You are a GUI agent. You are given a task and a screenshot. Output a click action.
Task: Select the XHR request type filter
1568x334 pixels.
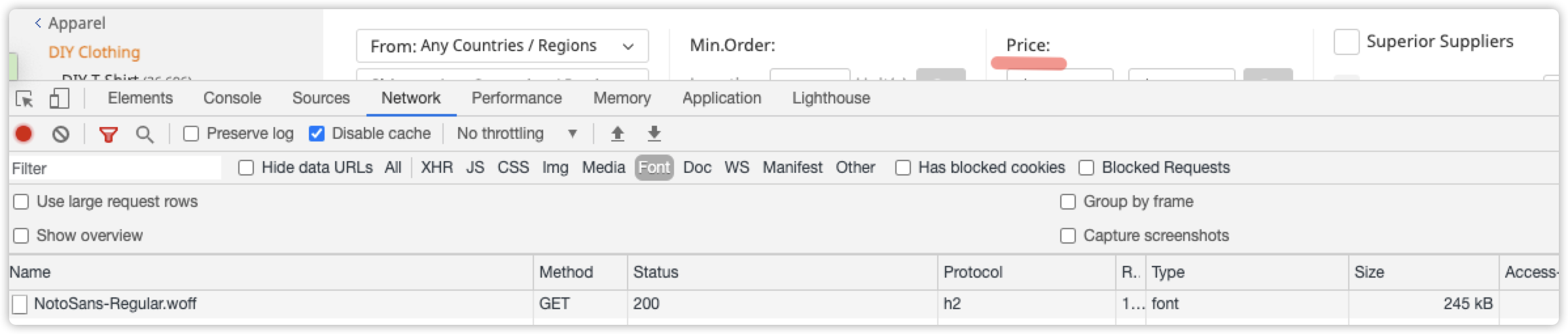(437, 168)
